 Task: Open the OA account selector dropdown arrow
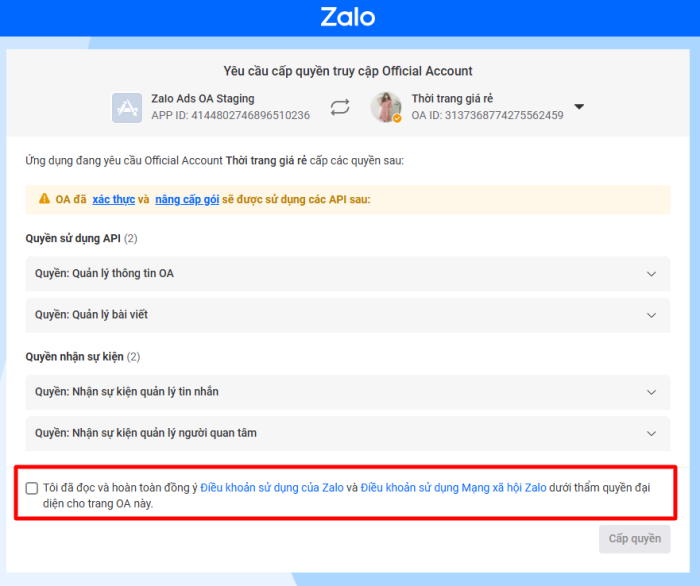(579, 107)
